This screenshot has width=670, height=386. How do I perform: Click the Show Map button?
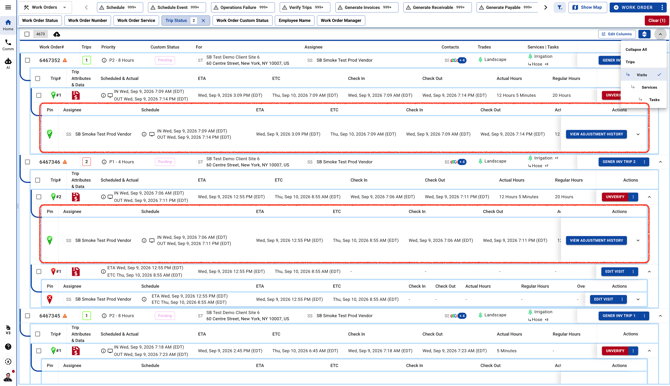587,7
